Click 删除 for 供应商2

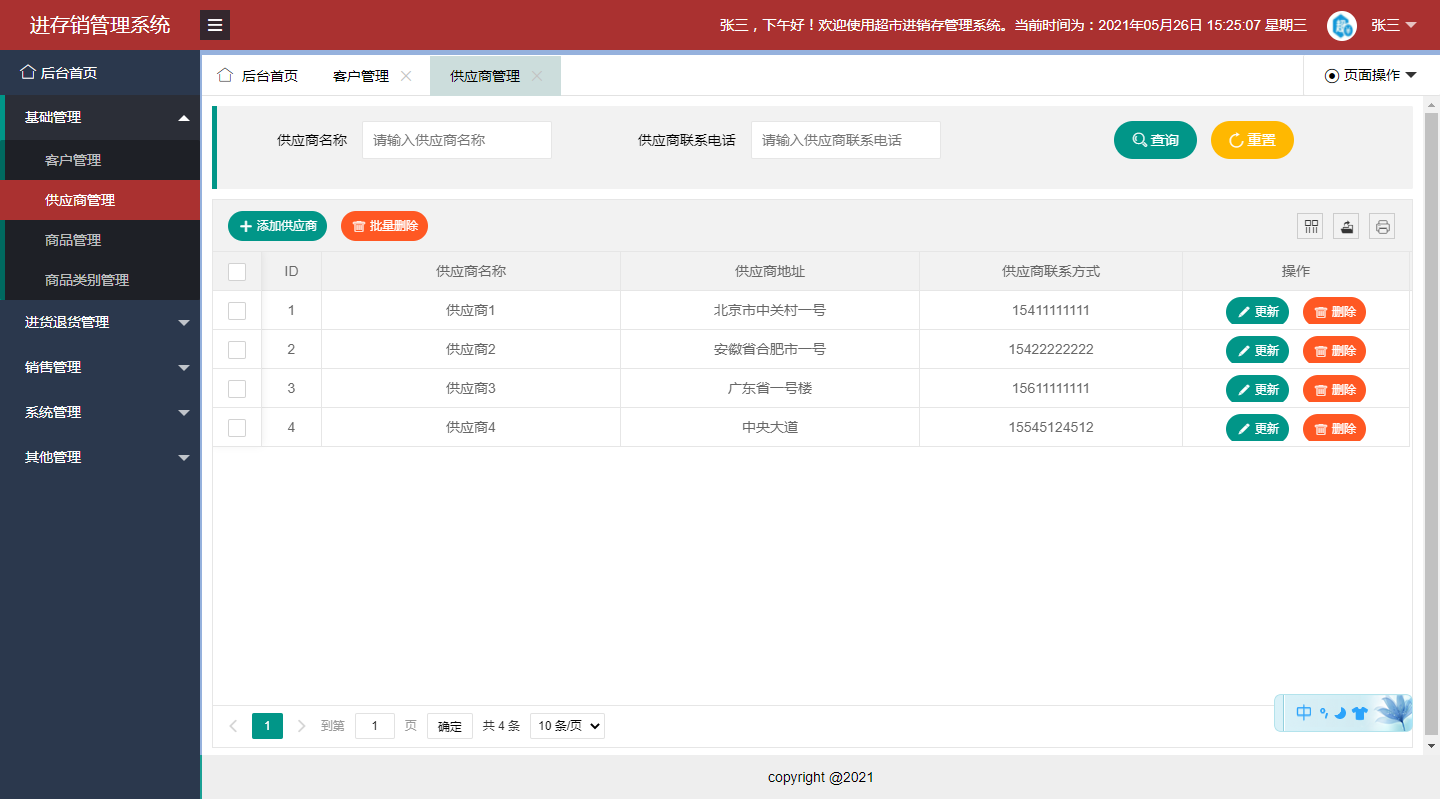coord(1334,350)
